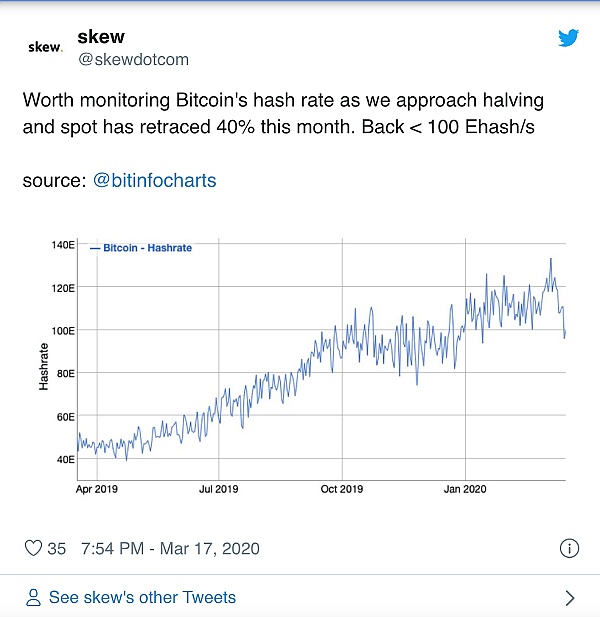
Task: Open skew account display name
Action: pos(101,37)
